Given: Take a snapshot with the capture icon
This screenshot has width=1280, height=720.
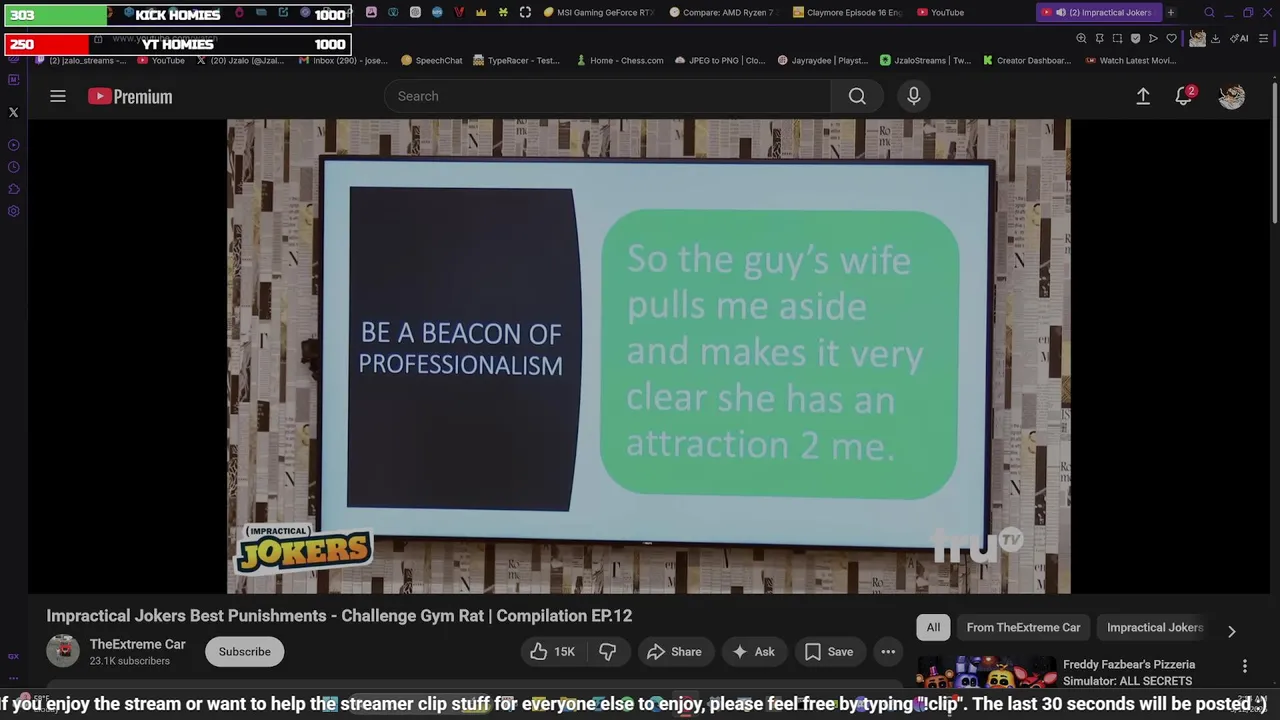Looking at the screenshot, I should (1117, 38).
